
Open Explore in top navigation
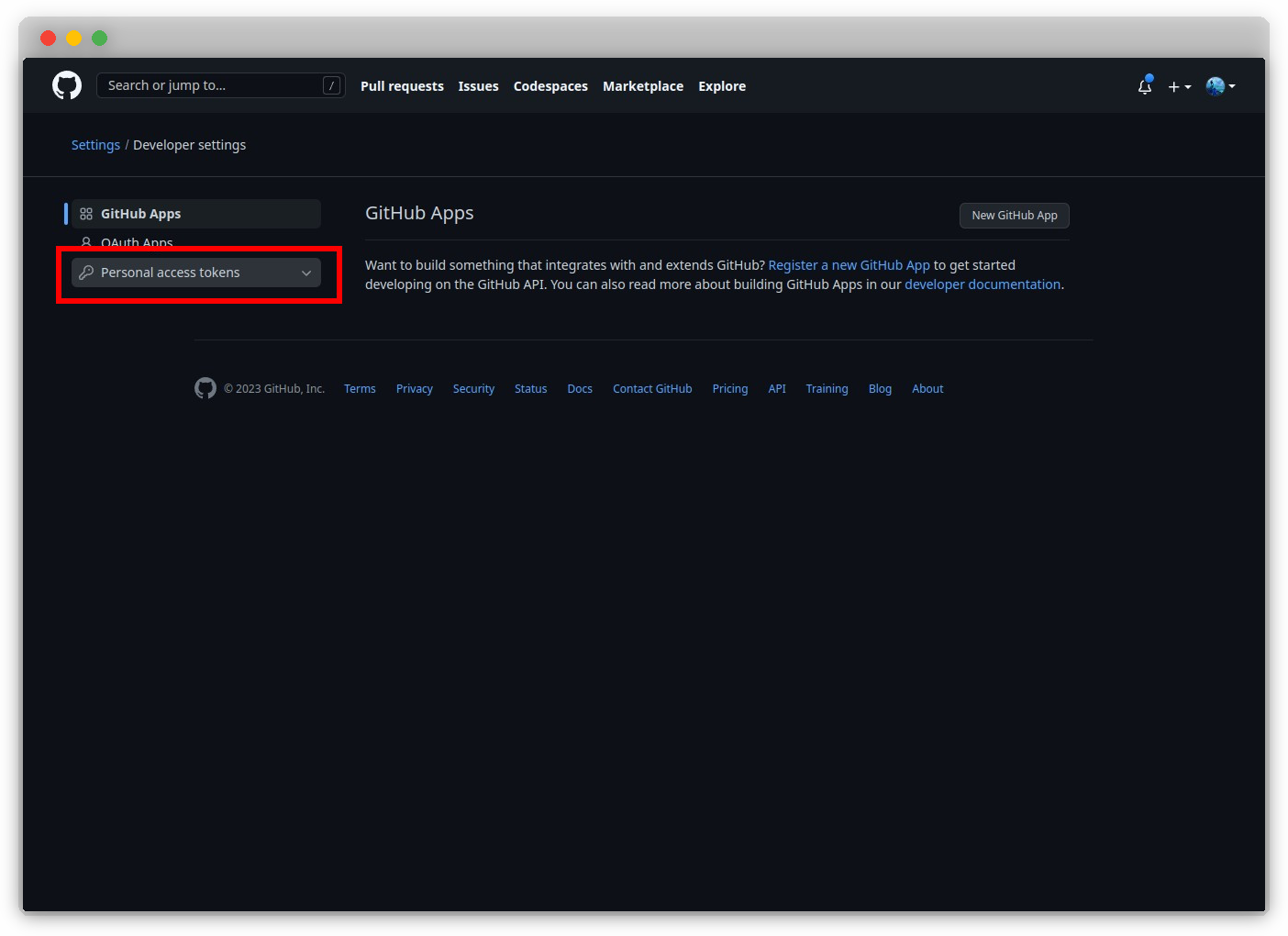coord(722,86)
